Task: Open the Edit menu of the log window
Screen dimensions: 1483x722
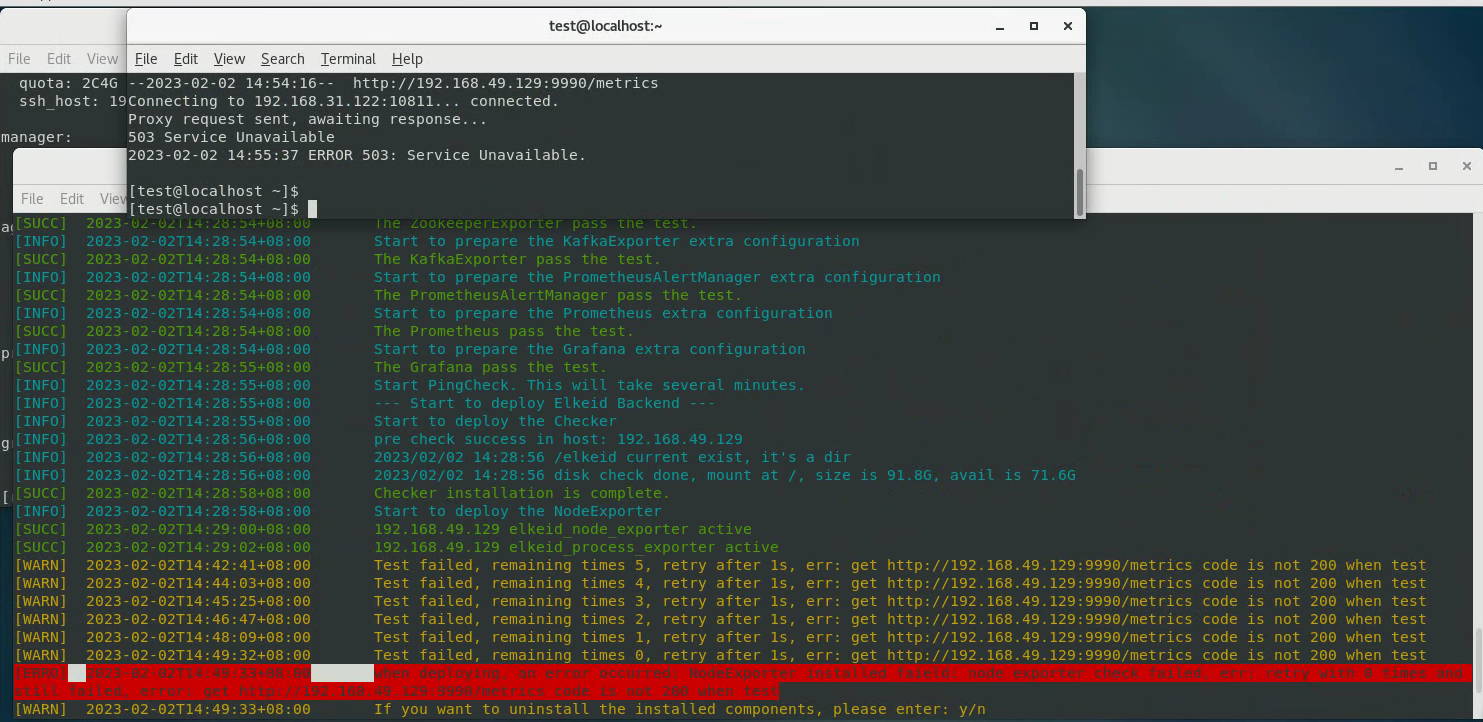Action: [71, 198]
